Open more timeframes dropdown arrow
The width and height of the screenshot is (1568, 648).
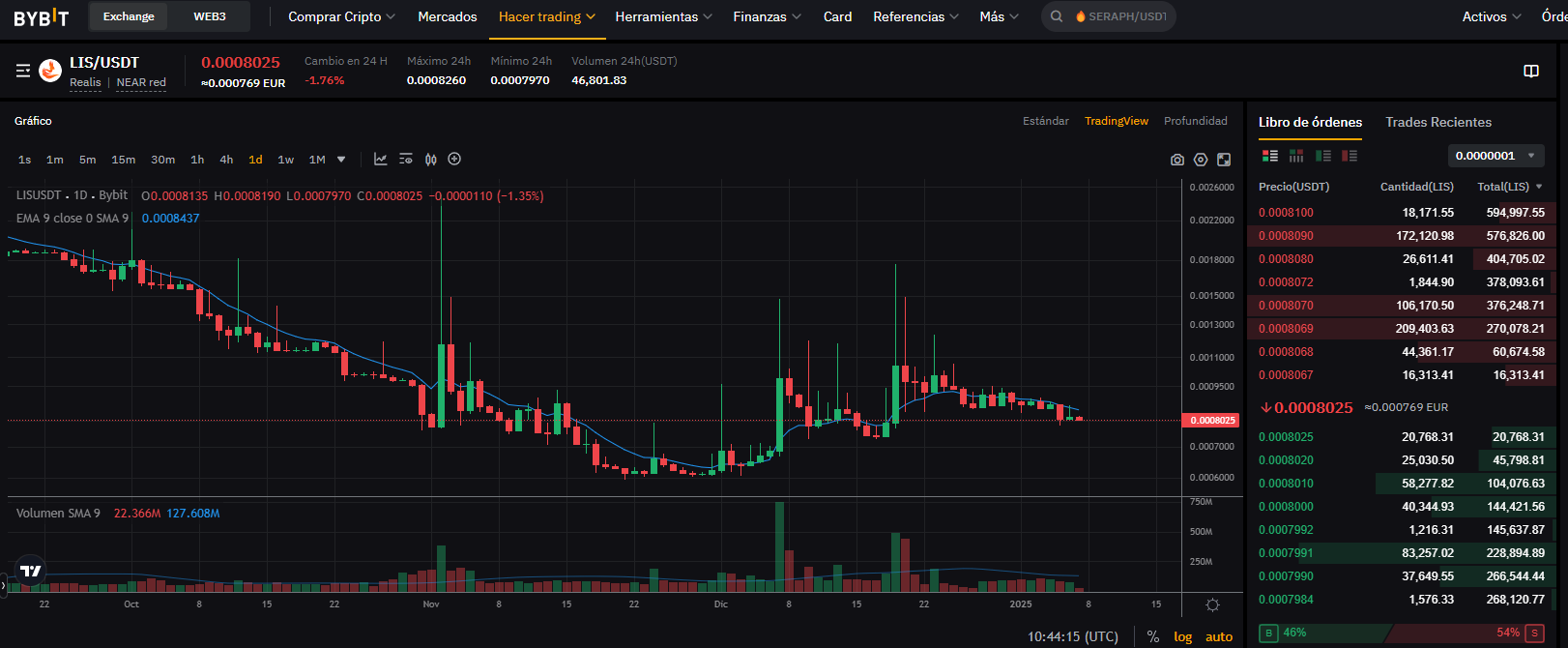click(x=341, y=160)
